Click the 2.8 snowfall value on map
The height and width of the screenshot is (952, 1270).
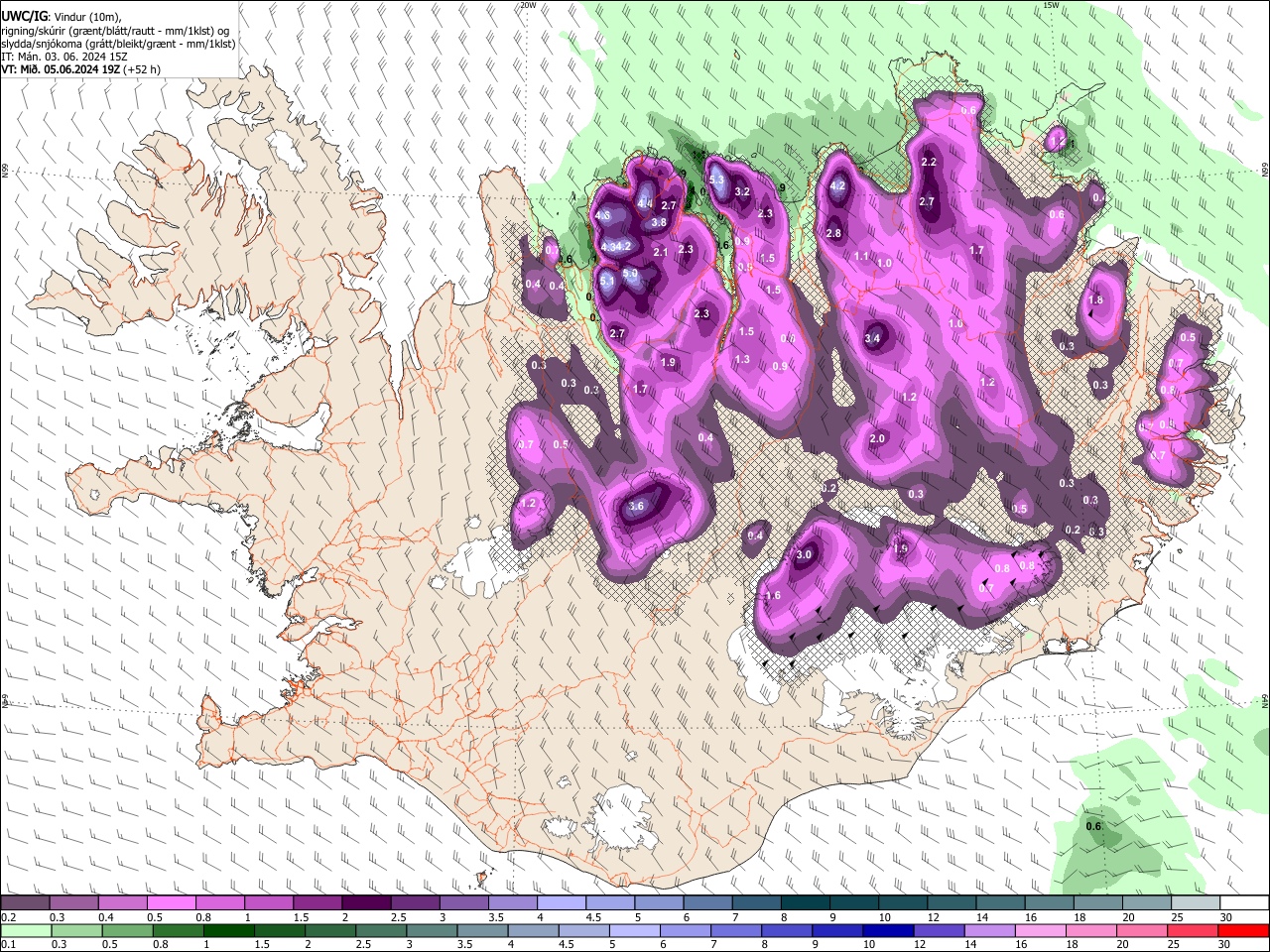pos(833,234)
